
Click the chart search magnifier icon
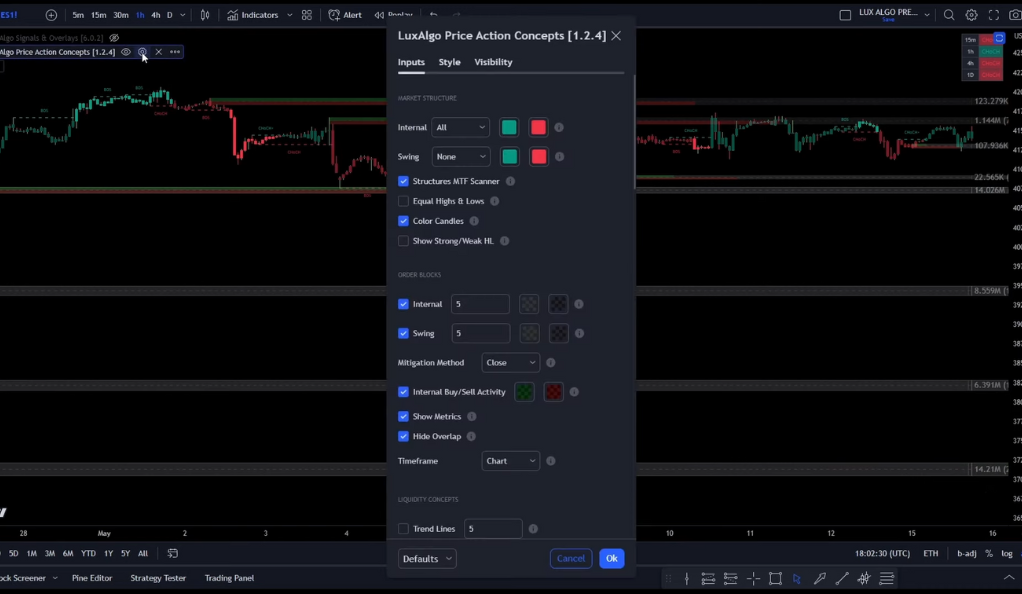pyautogui.click(x=949, y=15)
